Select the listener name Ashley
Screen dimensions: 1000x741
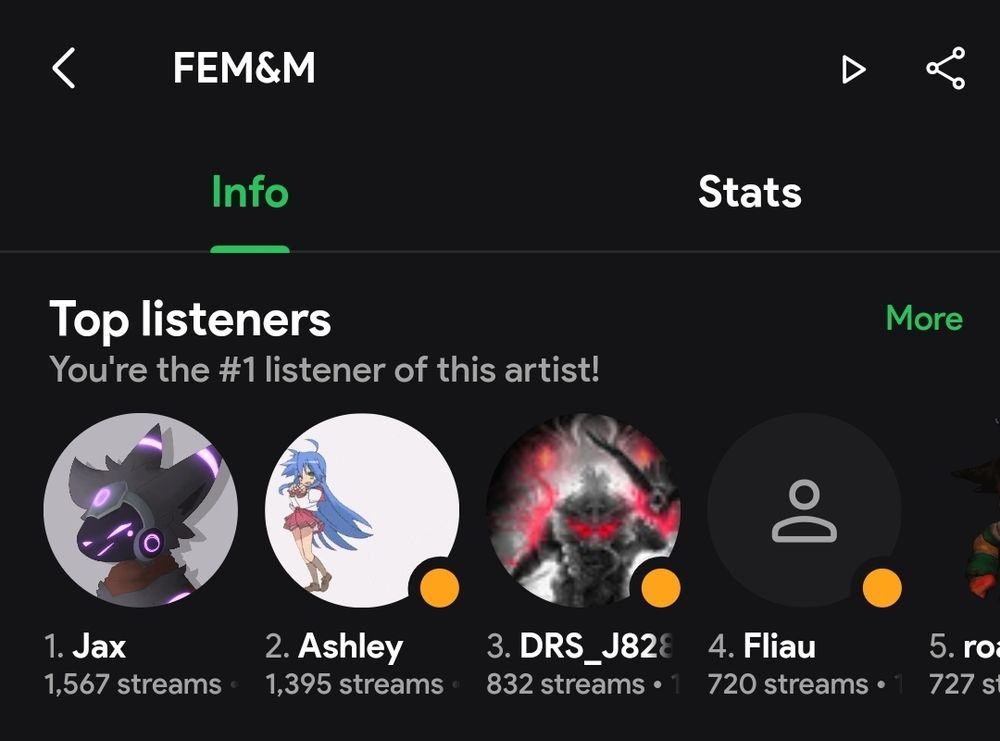tap(351, 647)
